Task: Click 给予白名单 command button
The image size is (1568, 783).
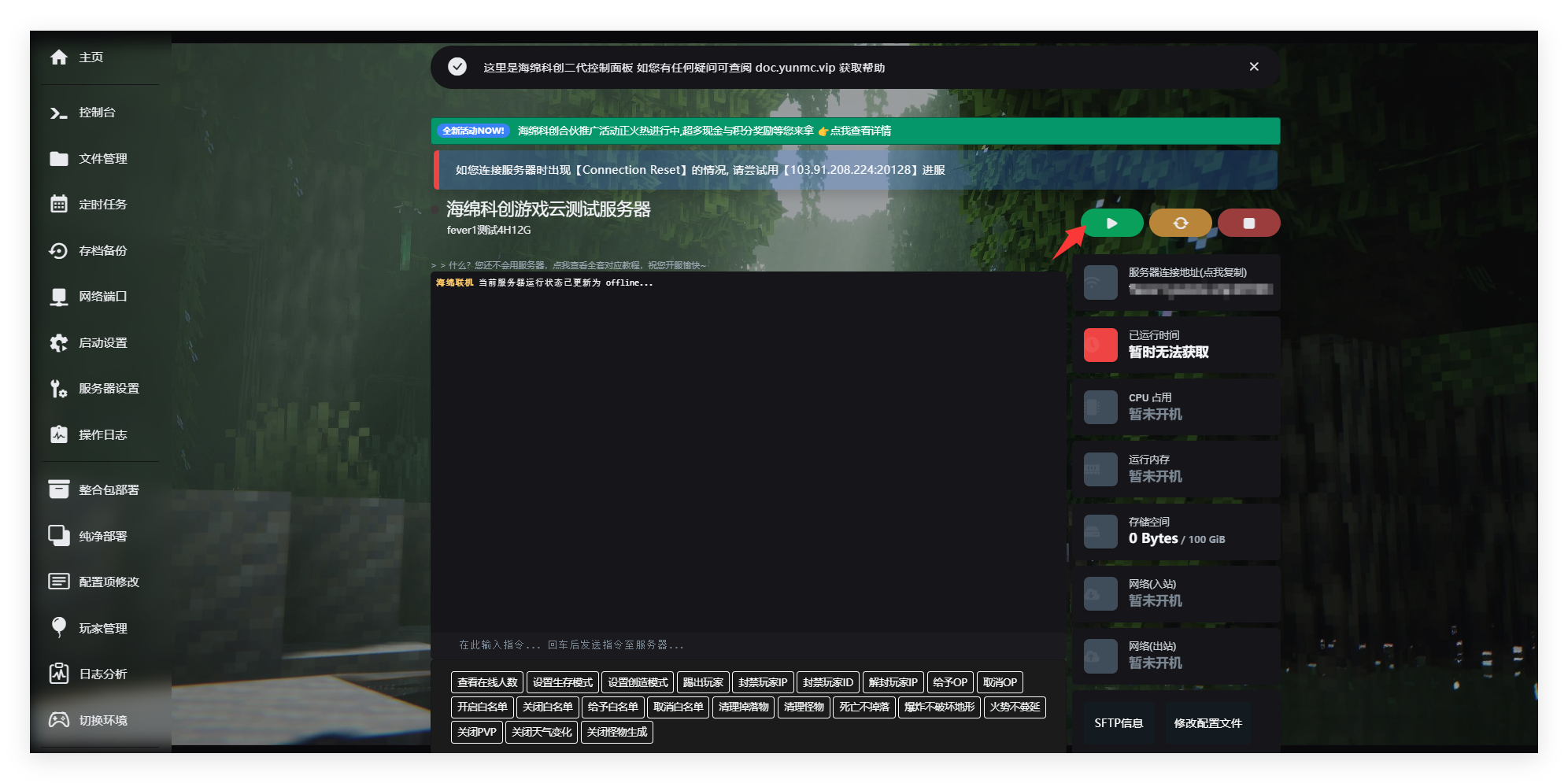Action: (612, 707)
